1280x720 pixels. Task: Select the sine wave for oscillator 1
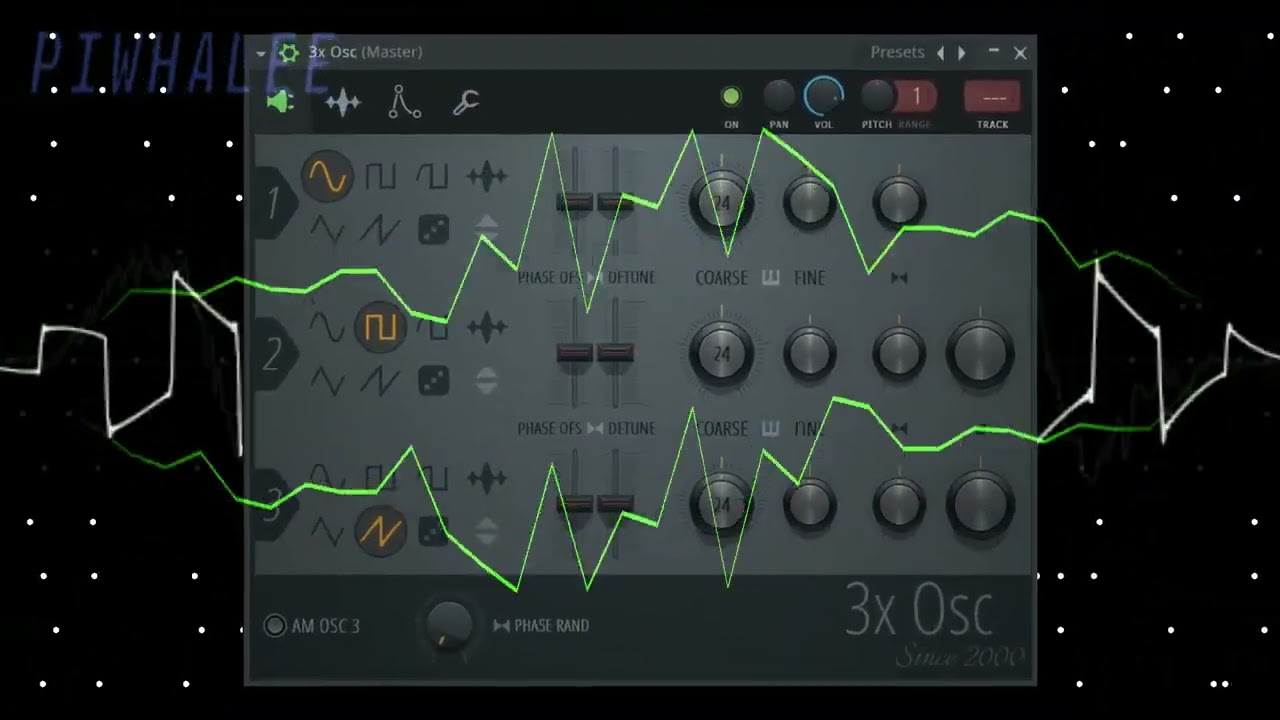point(328,177)
